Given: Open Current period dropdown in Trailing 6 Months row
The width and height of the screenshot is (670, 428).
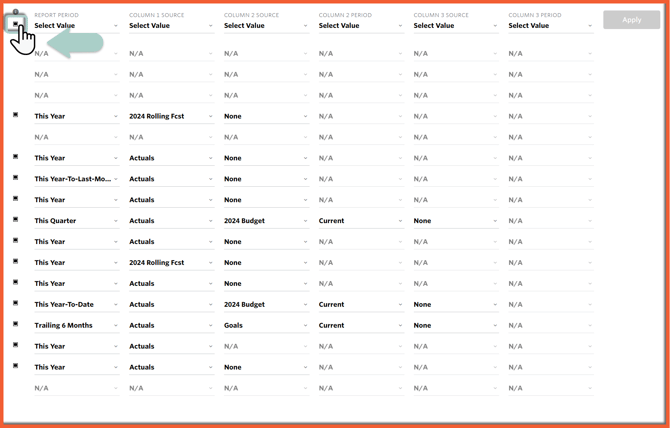Looking at the screenshot, I should pyautogui.click(x=361, y=325).
